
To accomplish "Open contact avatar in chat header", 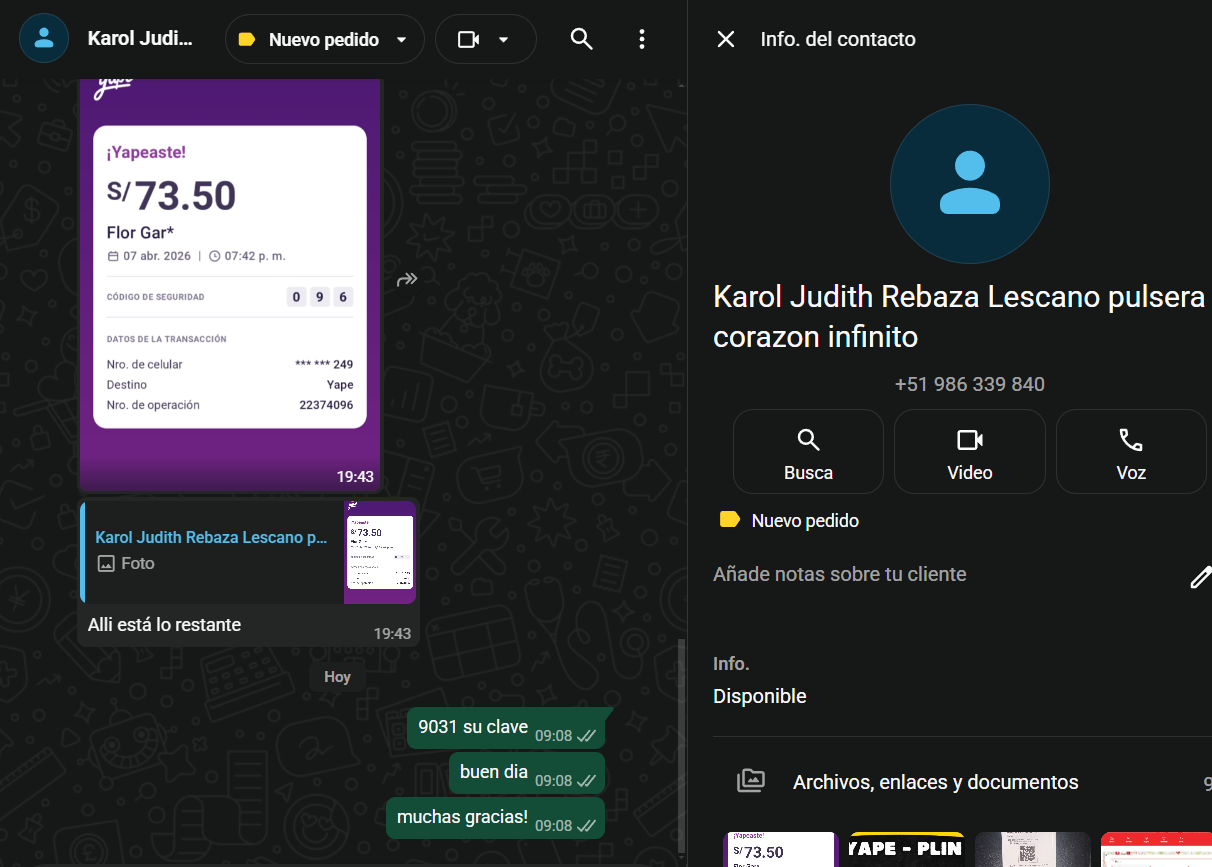I will click(44, 39).
